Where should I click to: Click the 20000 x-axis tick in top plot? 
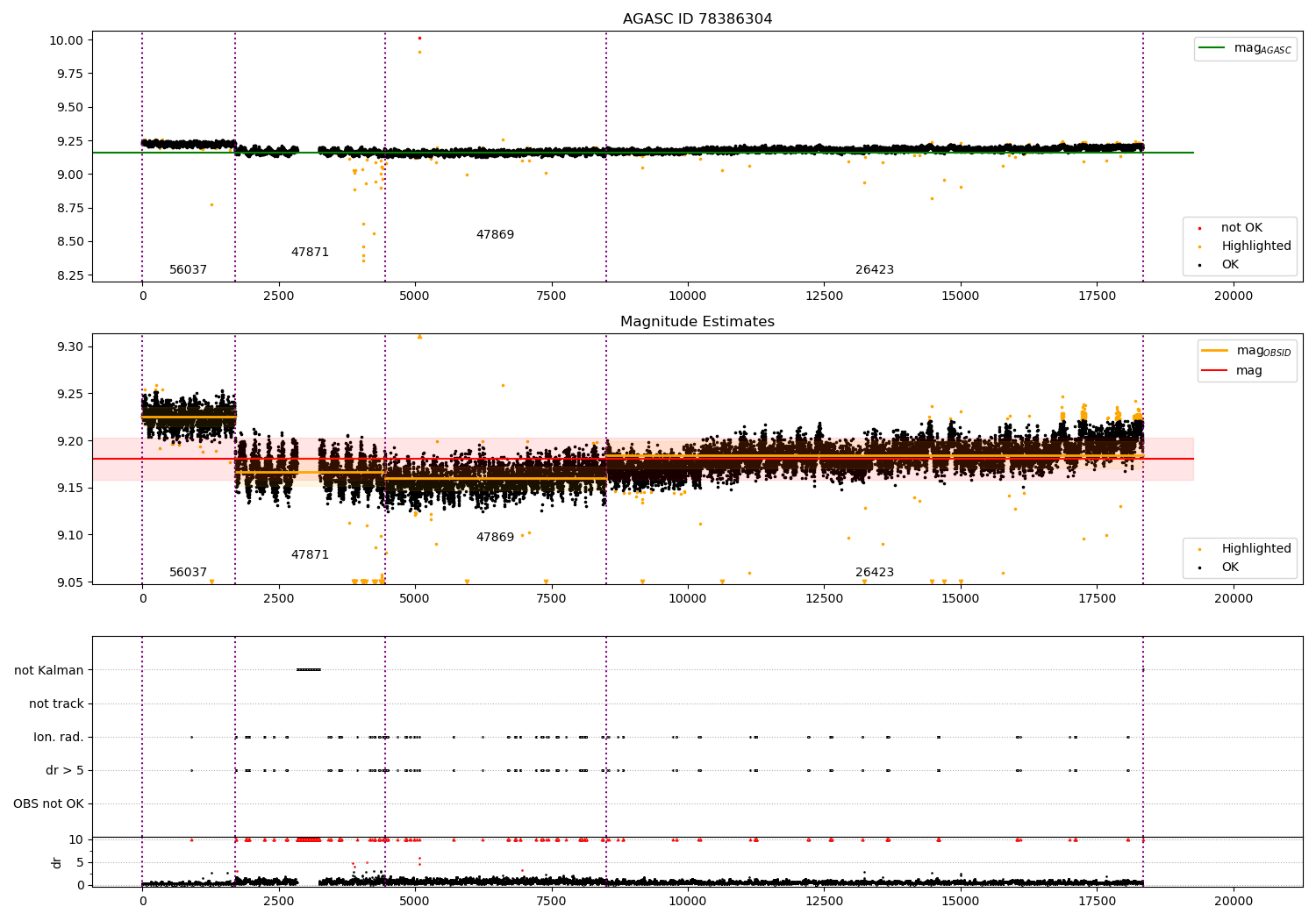1233,296
